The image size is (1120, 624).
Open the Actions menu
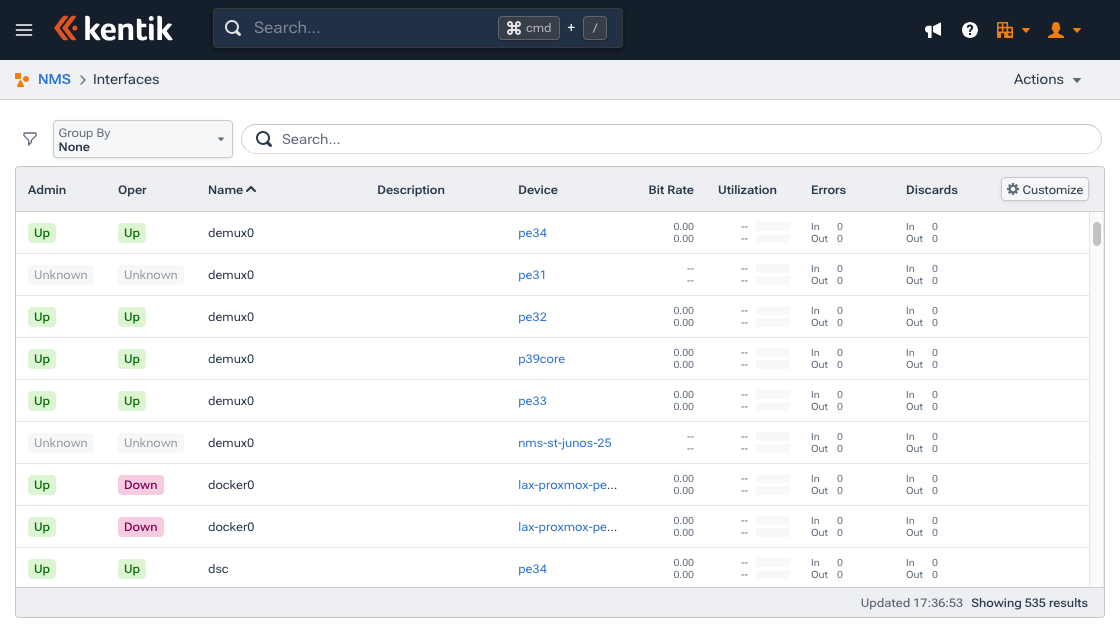(1047, 80)
